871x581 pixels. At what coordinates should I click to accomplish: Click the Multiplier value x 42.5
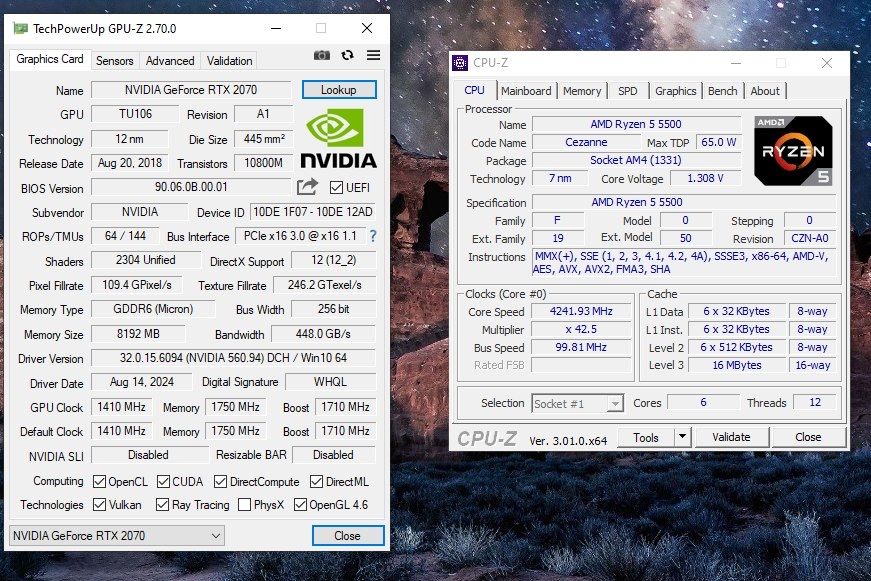coord(581,329)
